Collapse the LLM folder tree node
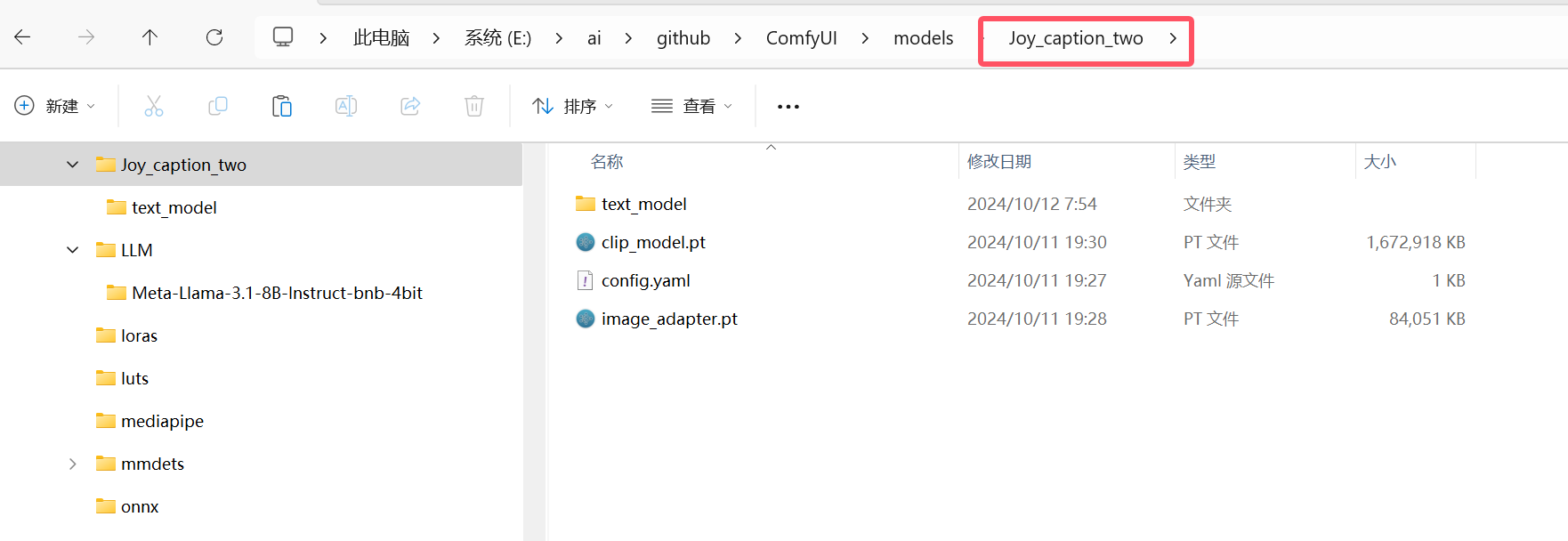 pyautogui.click(x=73, y=250)
